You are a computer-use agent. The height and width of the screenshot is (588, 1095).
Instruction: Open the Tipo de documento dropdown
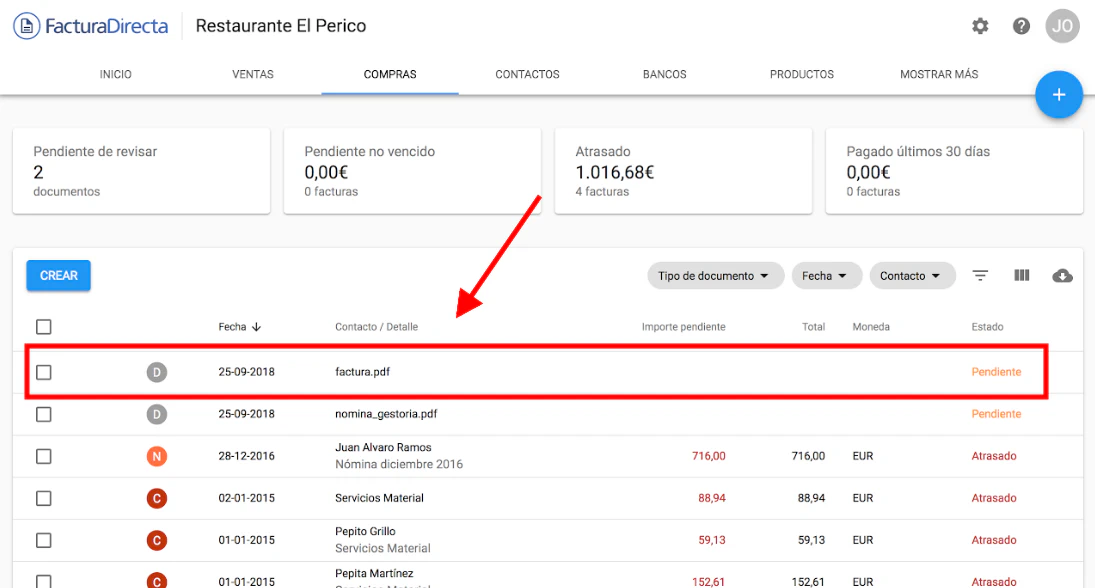[715, 275]
